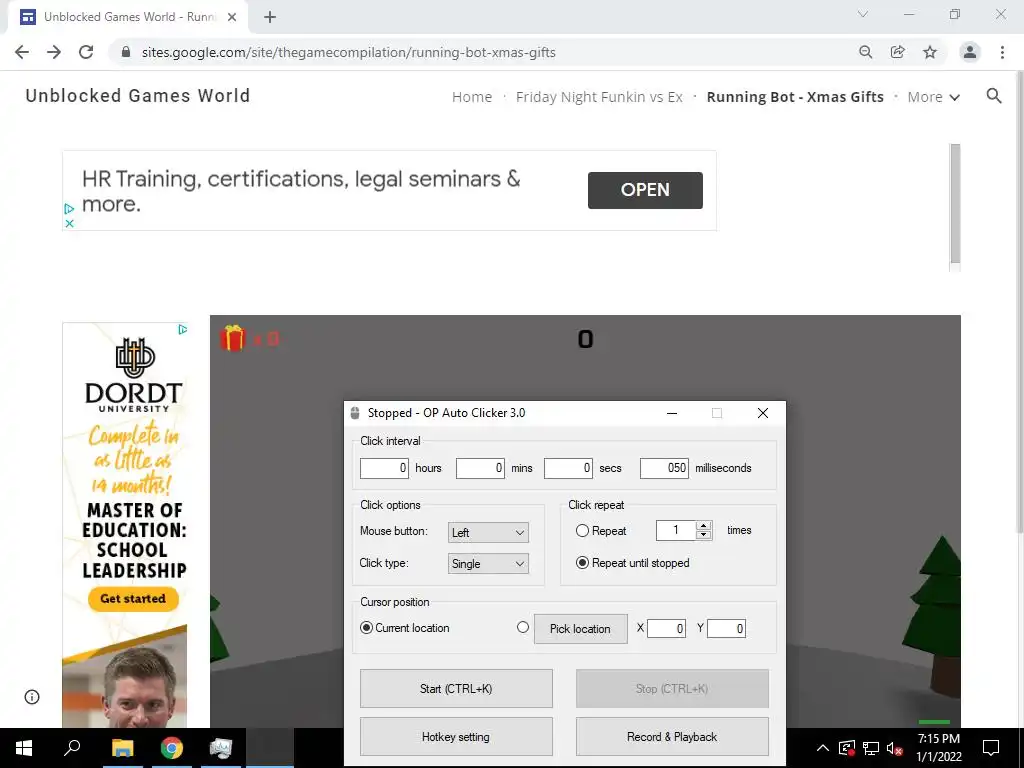Close the Unblocked Games World tab
1024x768 pixels.
coord(232,18)
